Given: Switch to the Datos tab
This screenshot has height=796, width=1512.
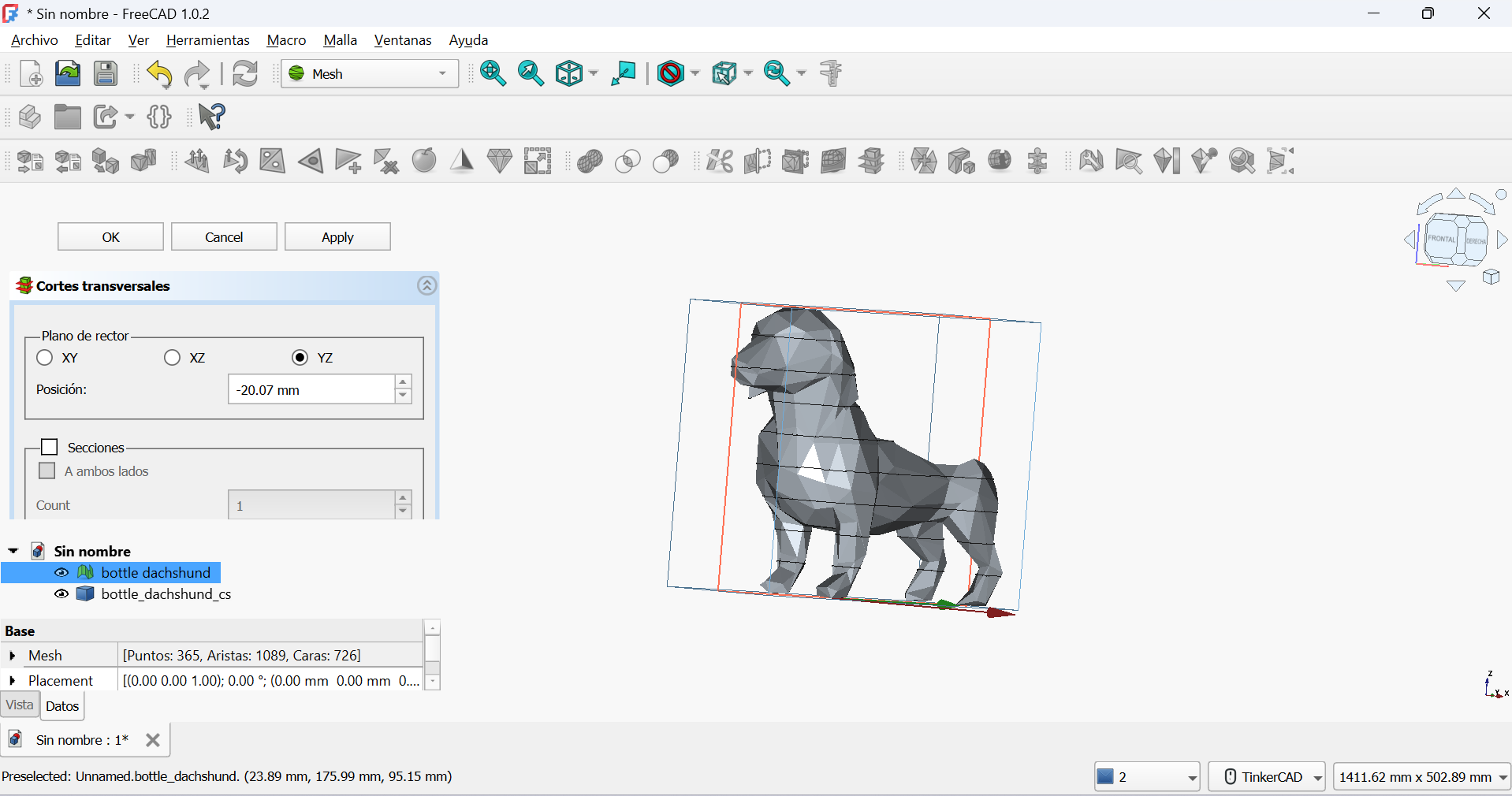Looking at the screenshot, I should [x=62, y=706].
